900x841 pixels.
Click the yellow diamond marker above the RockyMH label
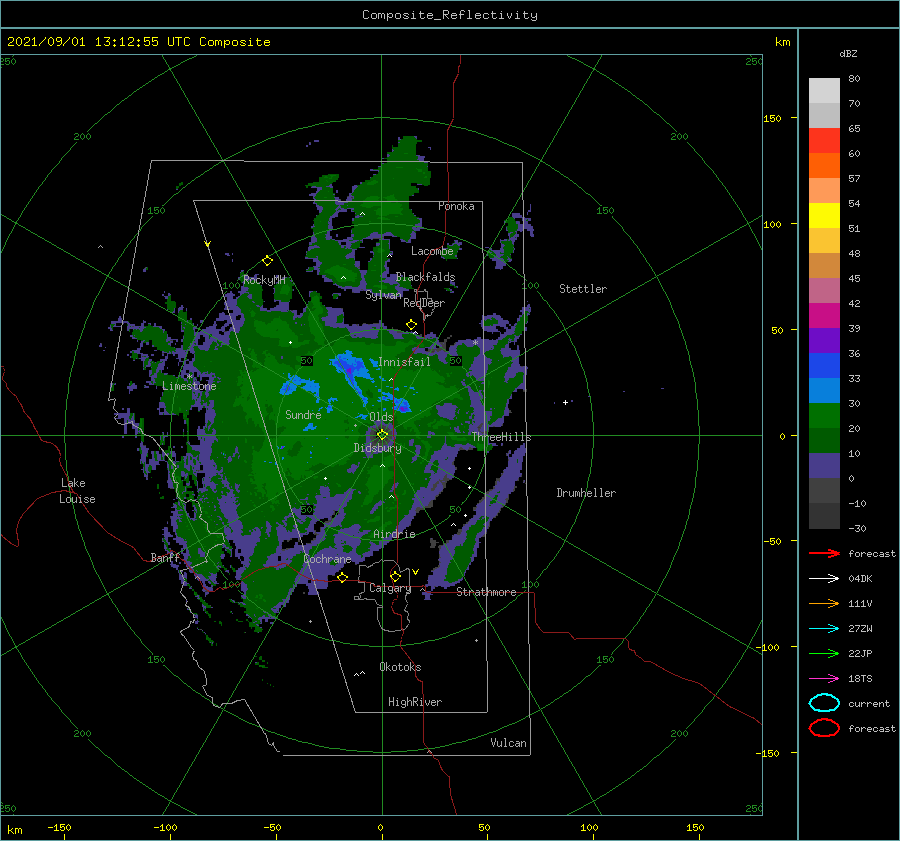[267, 261]
